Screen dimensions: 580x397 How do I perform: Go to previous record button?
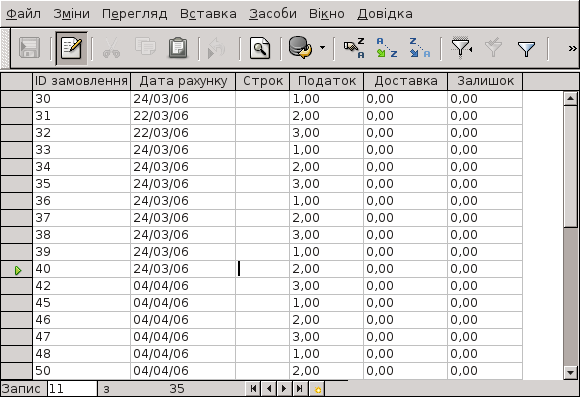pyautogui.click(x=269, y=388)
